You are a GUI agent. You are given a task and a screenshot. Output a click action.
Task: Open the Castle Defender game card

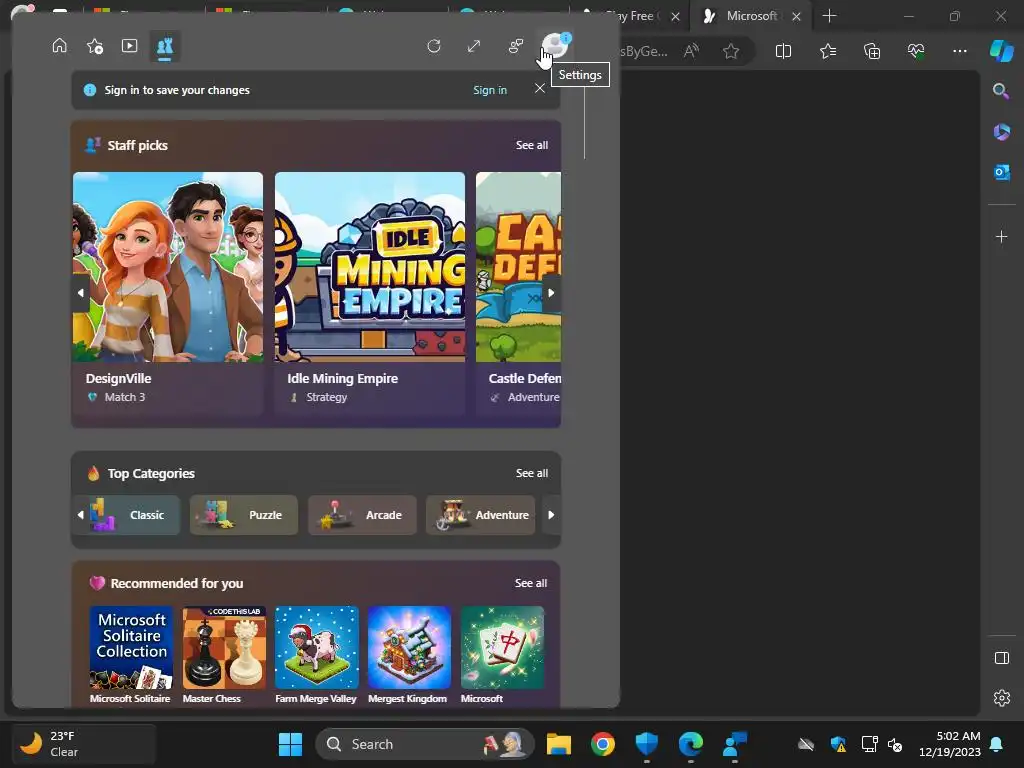518,293
